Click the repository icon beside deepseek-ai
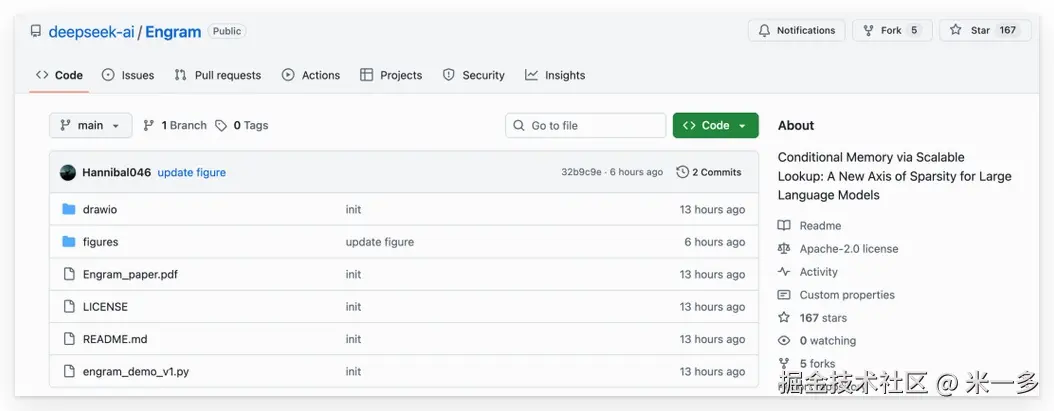The width and height of the screenshot is (1054, 411). 36,31
